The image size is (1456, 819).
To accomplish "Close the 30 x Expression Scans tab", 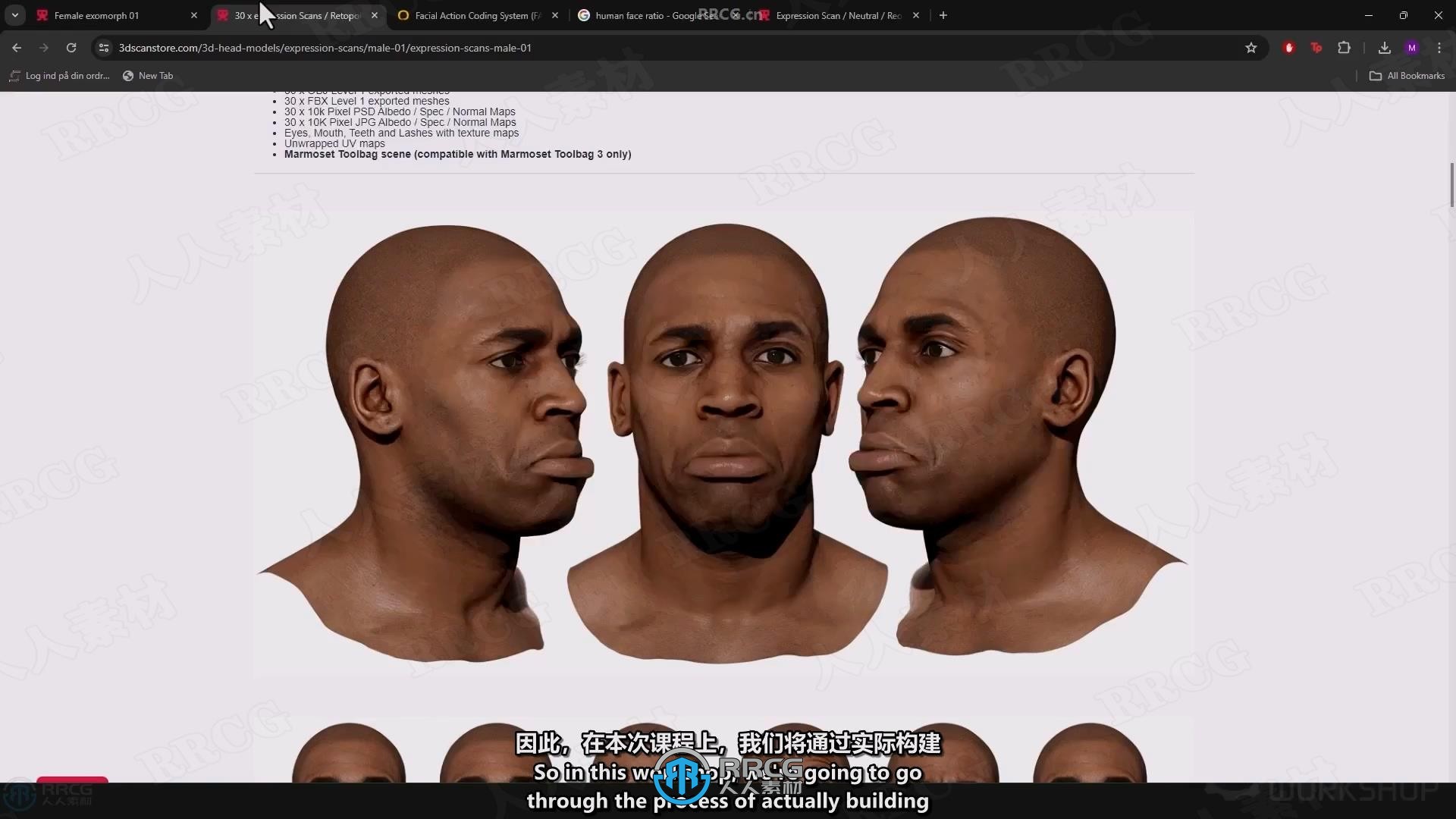I will tap(375, 15).
